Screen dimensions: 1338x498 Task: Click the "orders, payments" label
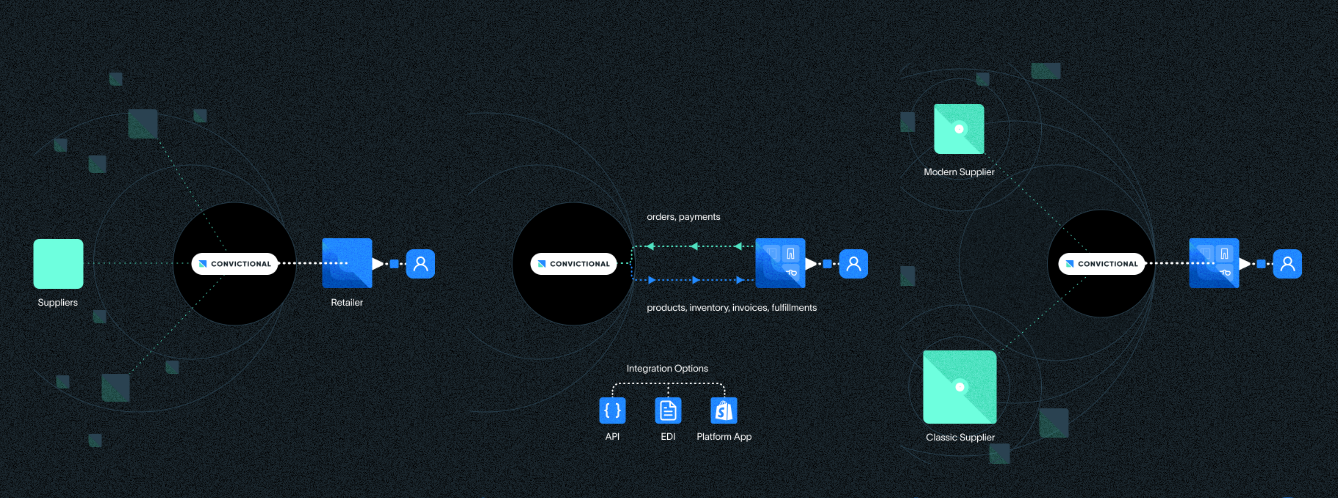pos(683,217)
